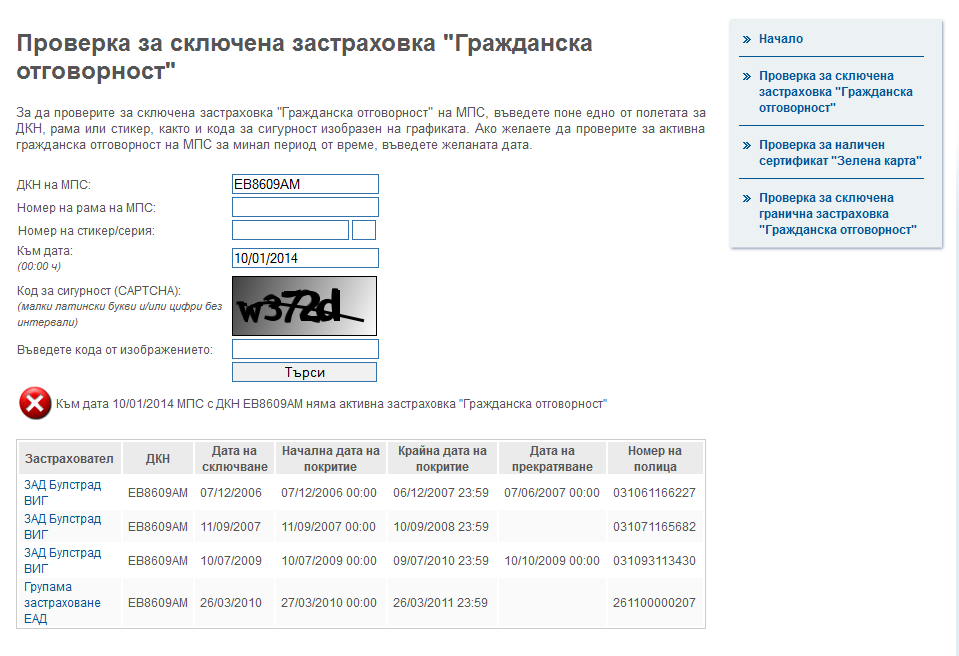Open the гранична застраховка check page link
The height and width of the screenshot is (656, 959).
coord(837,214)
